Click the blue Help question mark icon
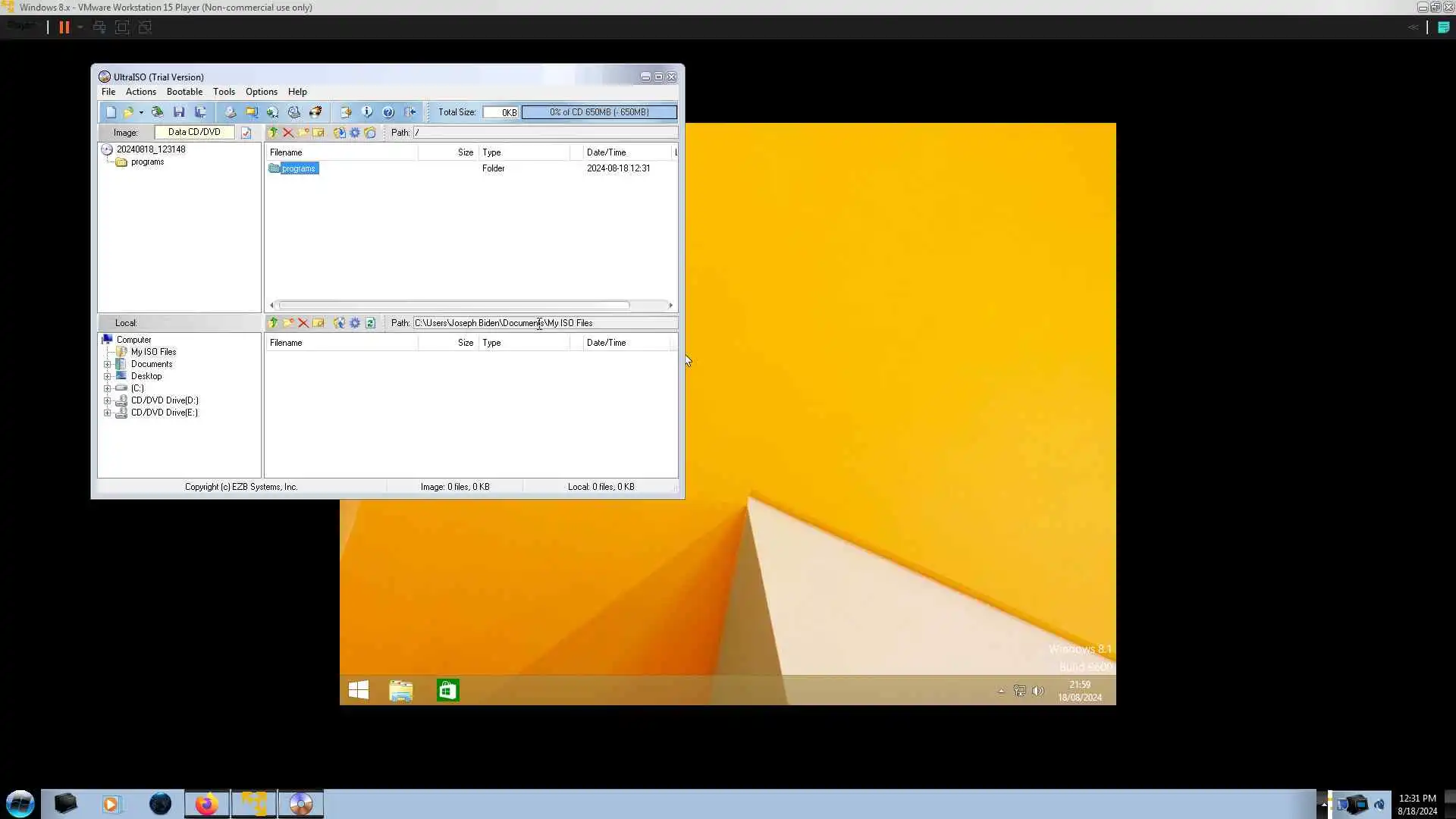Viewport: 1456px width, 819px height. pyautogui.click(x=388, y=112)
